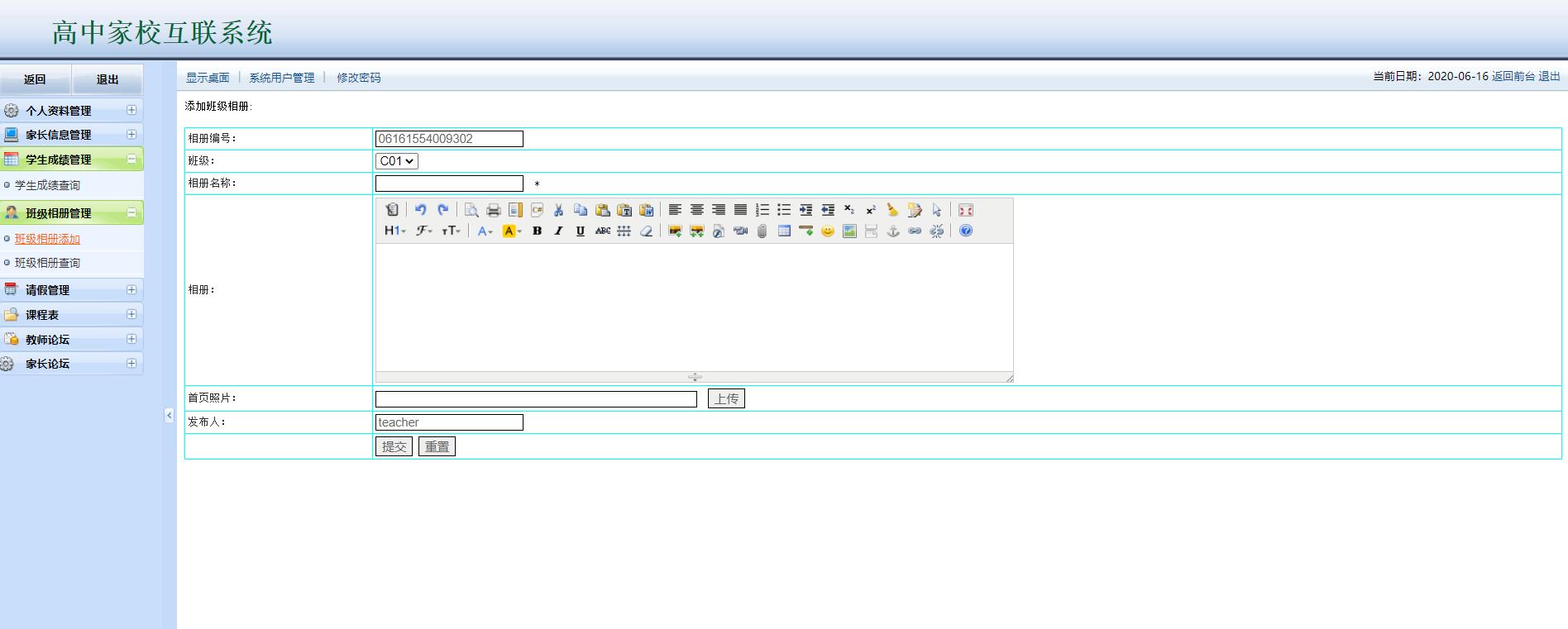Expand the 教师论坛 section

pos(131,339)
